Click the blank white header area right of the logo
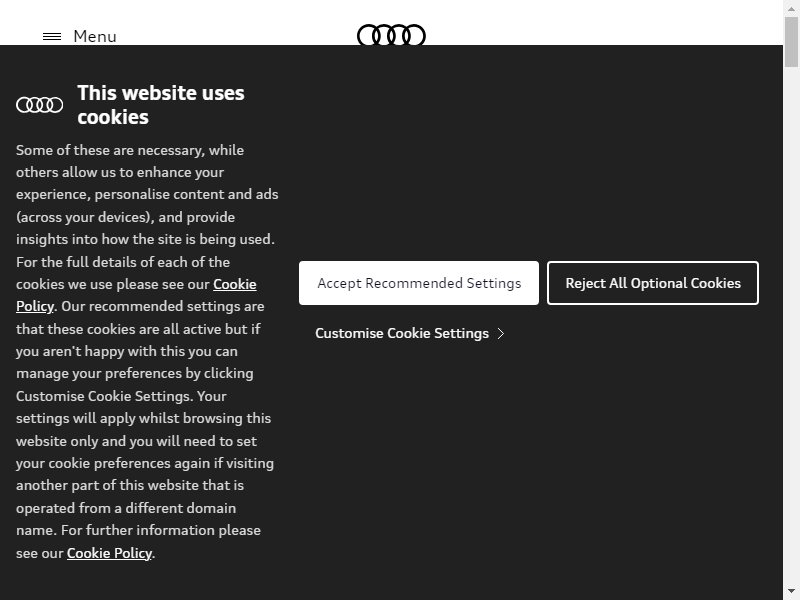800x600 pixels. tap(602, 23)
